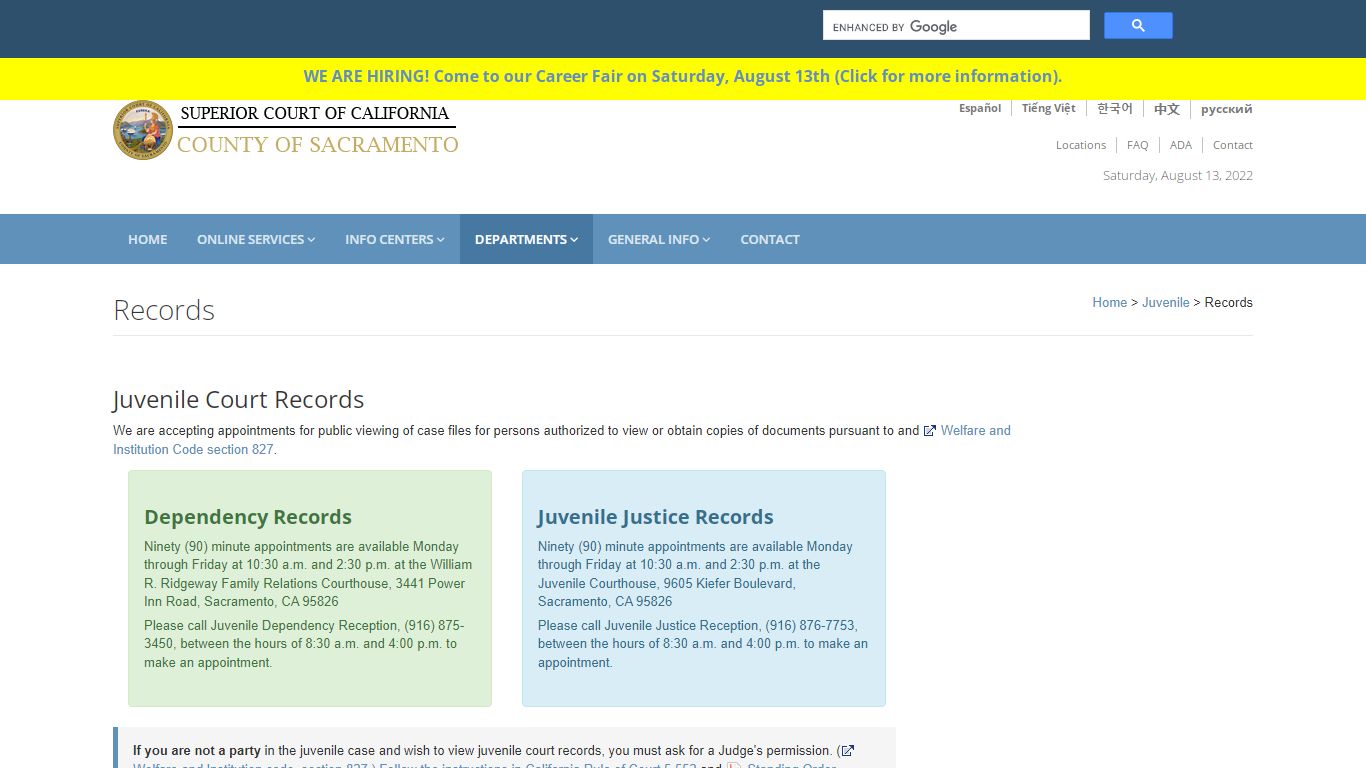Click the Sacramento court seal logo
This screenshot has height=768, width=1366.
[143, 130]
